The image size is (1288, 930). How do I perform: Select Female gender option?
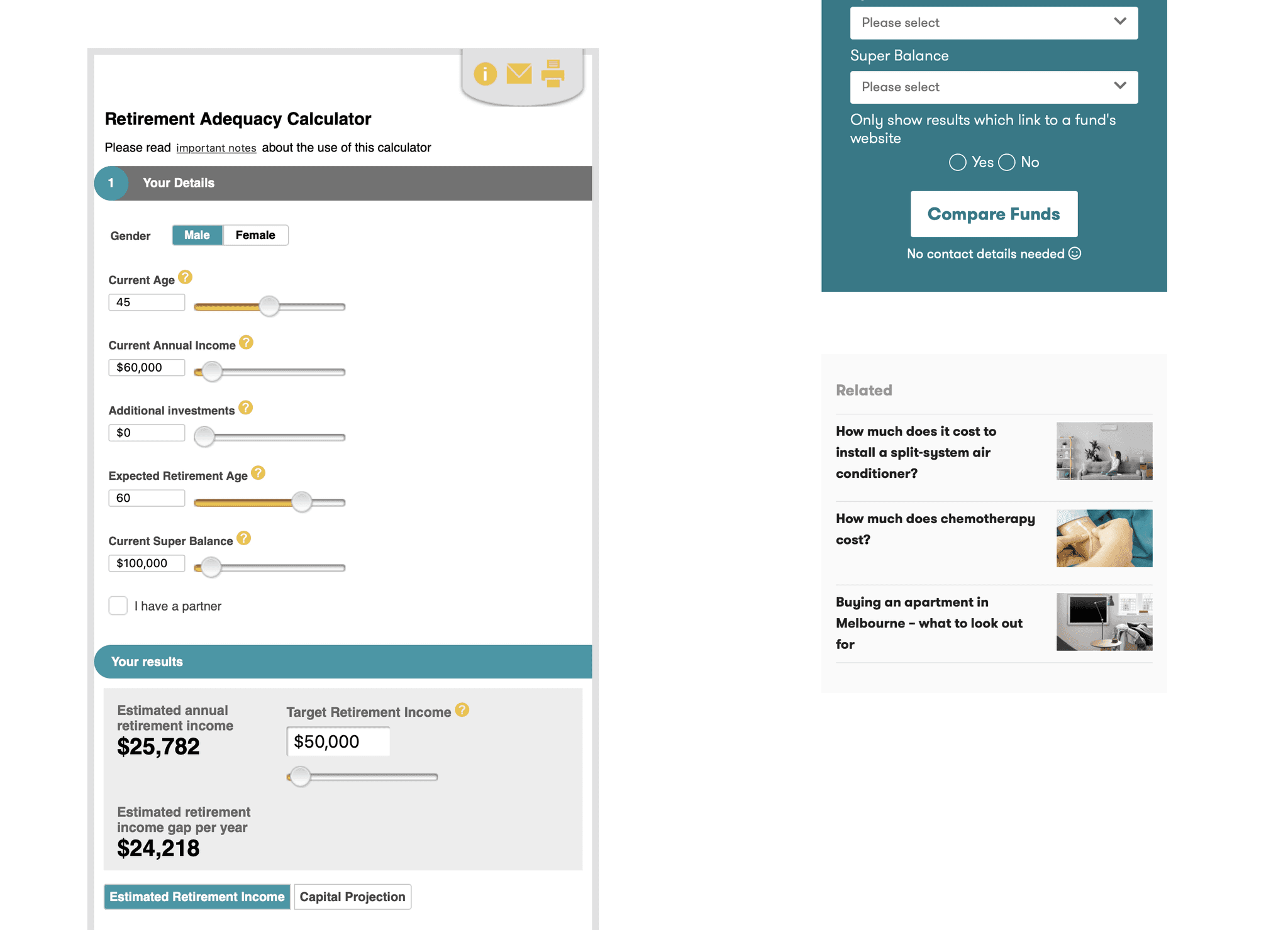click(x=255, y=235)
